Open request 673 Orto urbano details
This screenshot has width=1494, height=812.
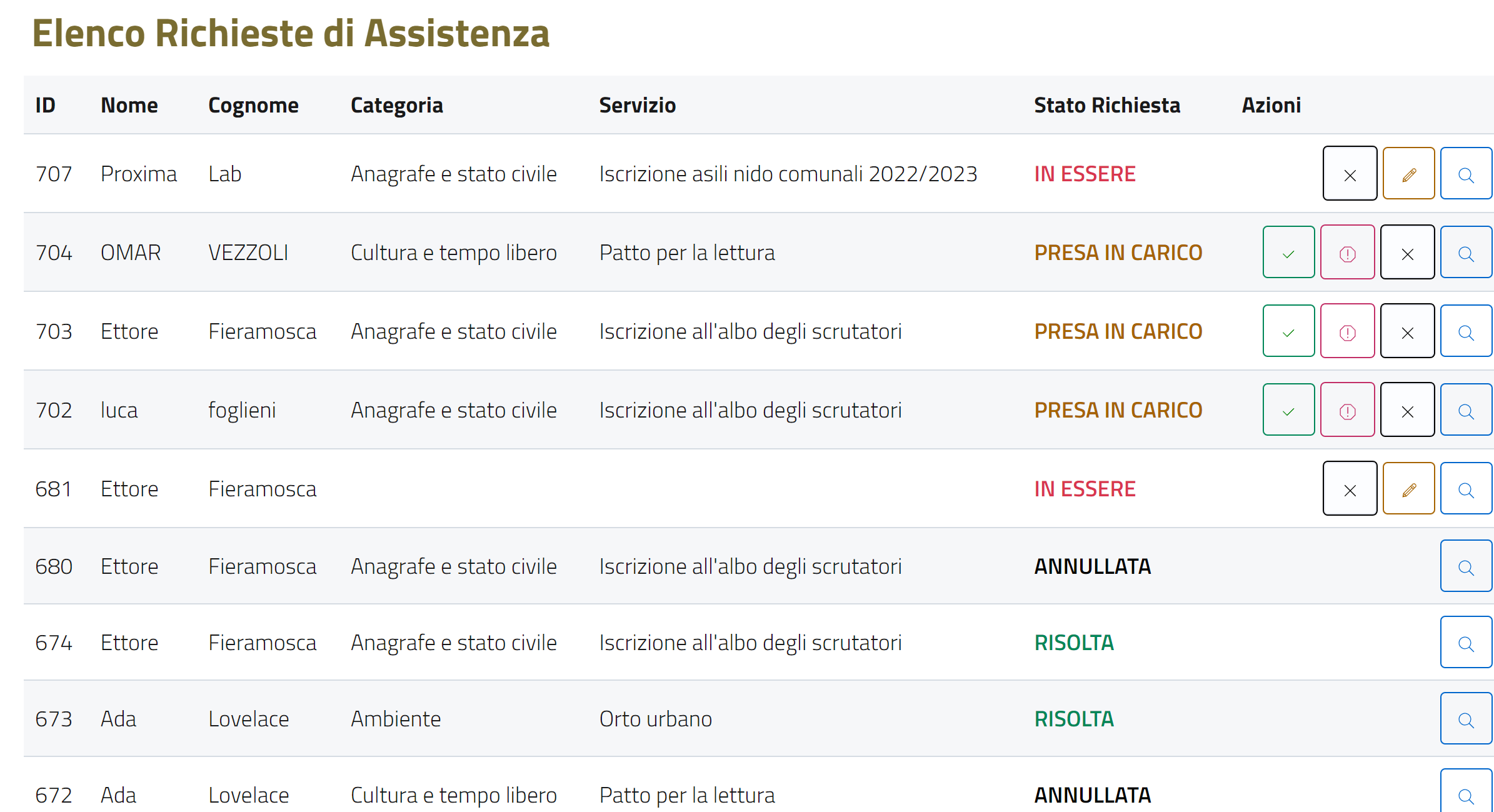1466,719
